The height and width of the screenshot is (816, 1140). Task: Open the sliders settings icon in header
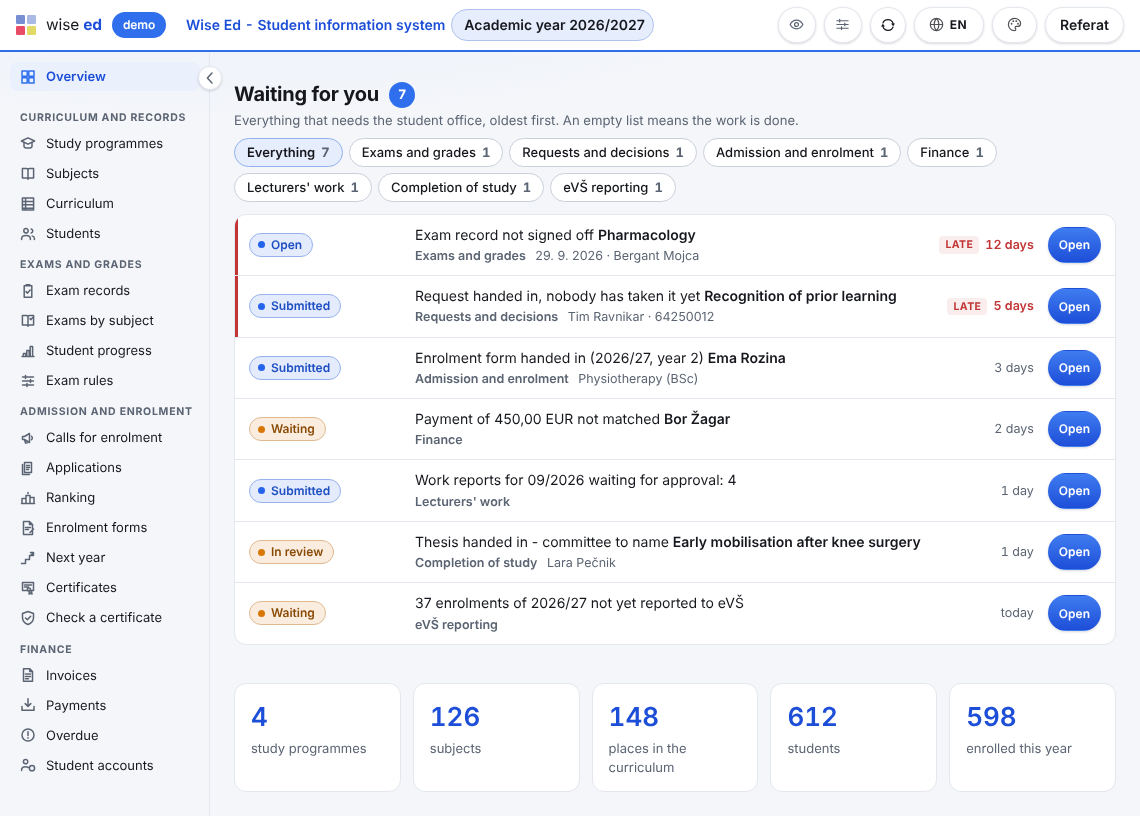[843, 25]
